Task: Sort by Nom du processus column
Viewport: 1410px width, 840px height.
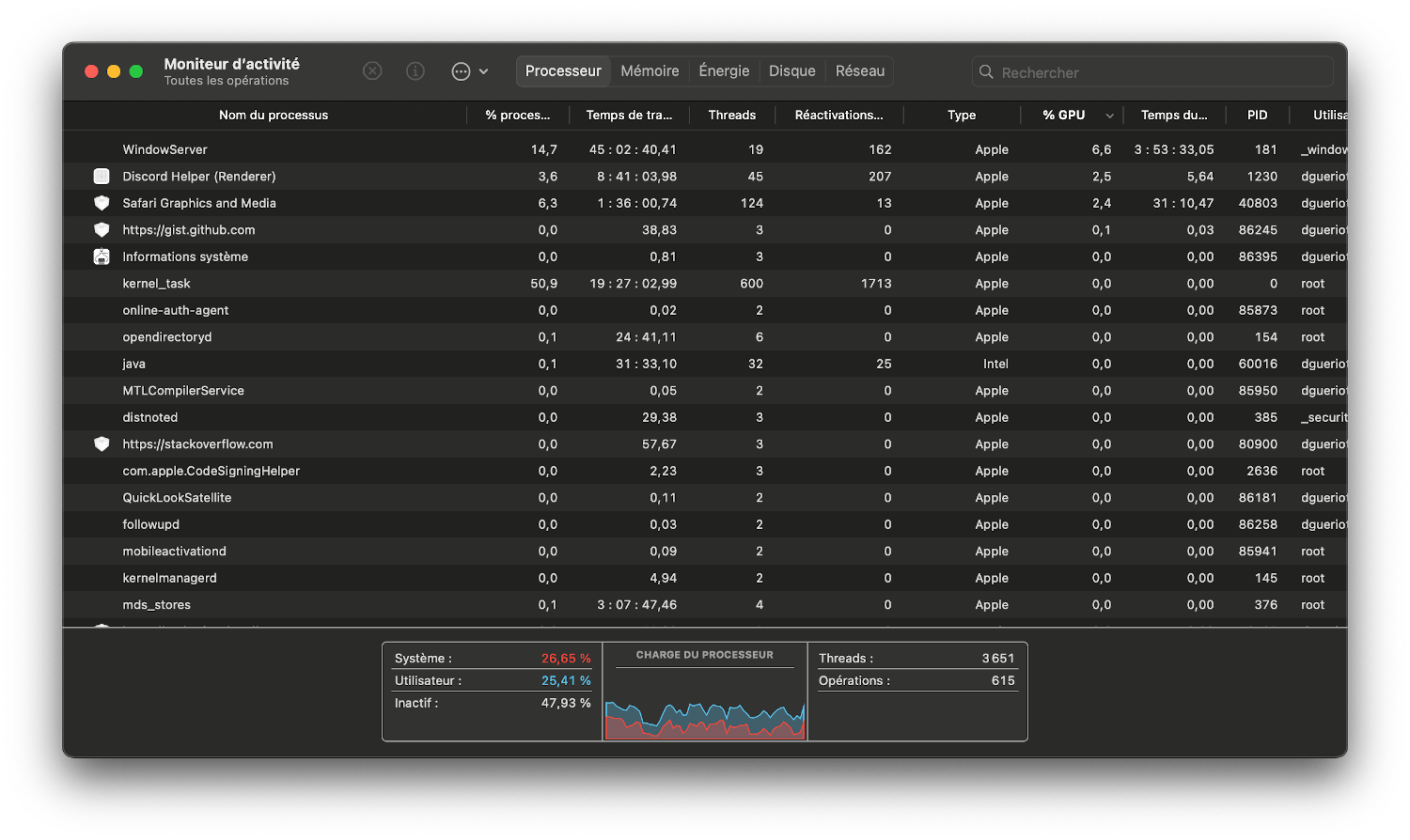Action: click(x=274, y=116)
